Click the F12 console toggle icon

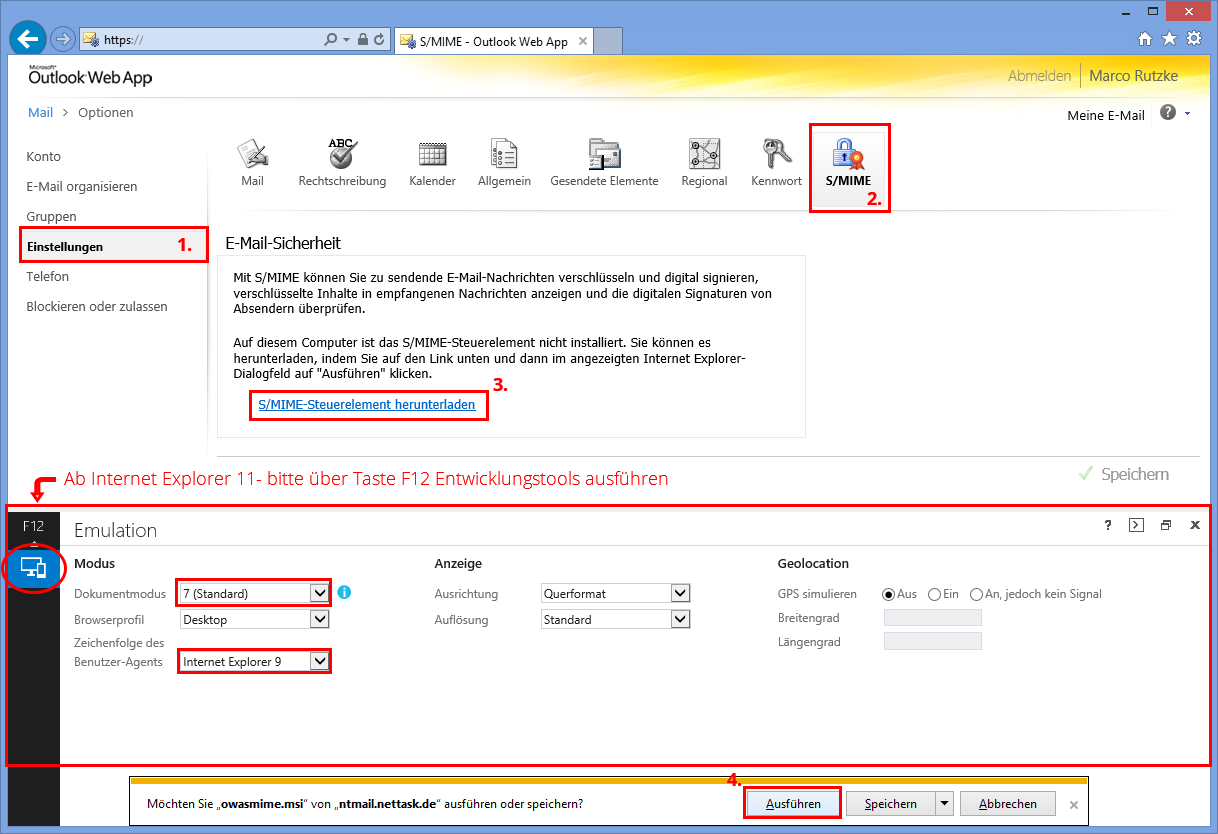tap(1136, 525)
